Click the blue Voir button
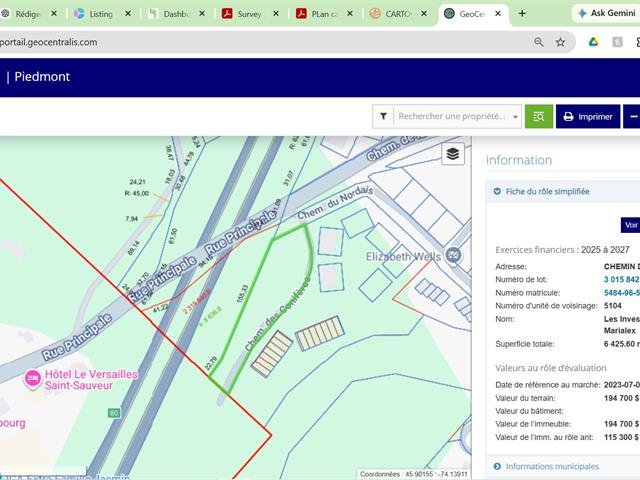 [x=631, y=225]
